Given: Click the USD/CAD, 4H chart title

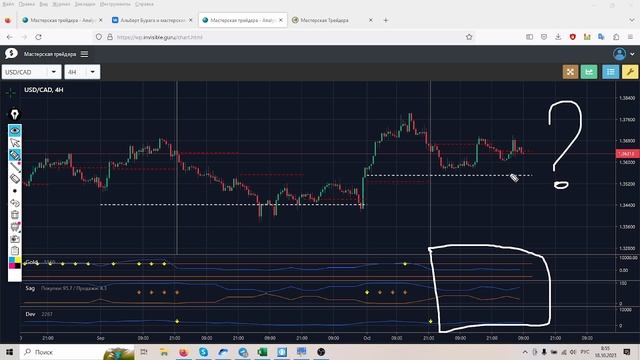Looking at the screenshot, I should coord(44,90).
